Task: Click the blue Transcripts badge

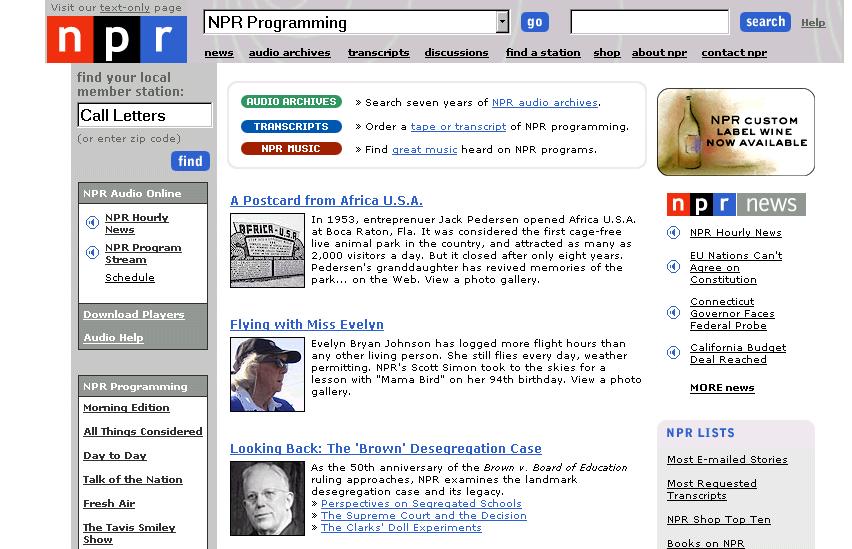Action: coord(291,127)
